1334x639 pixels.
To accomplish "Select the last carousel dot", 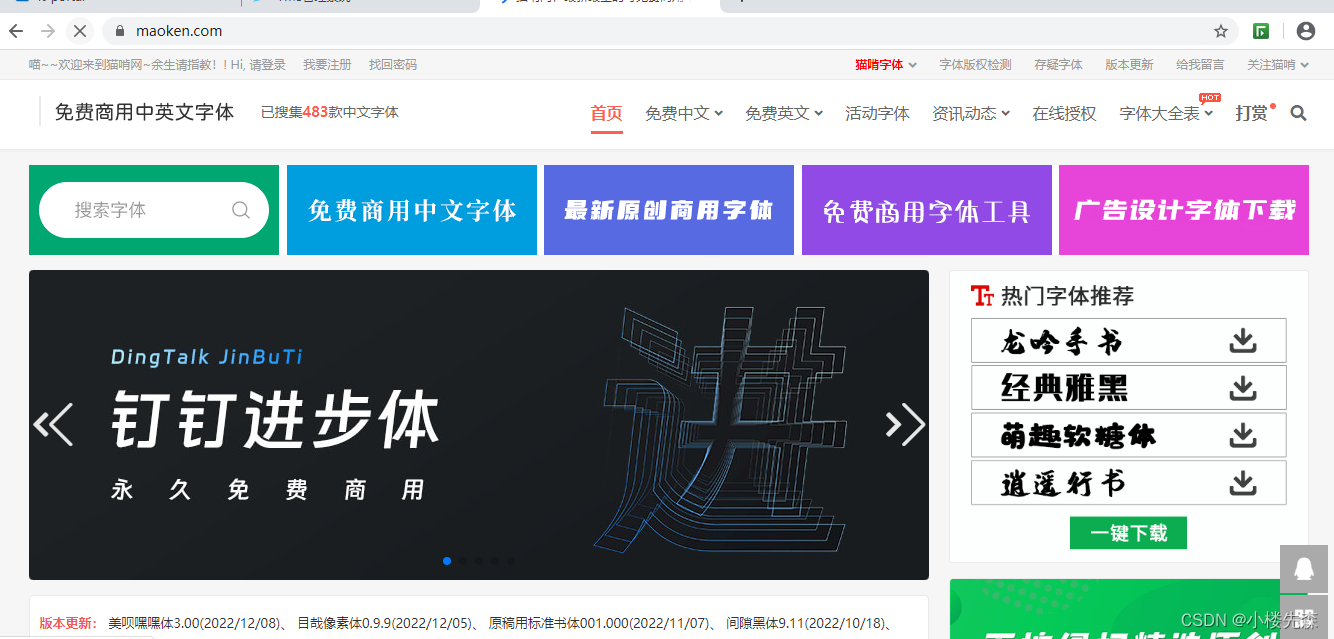I will point(511,561).
